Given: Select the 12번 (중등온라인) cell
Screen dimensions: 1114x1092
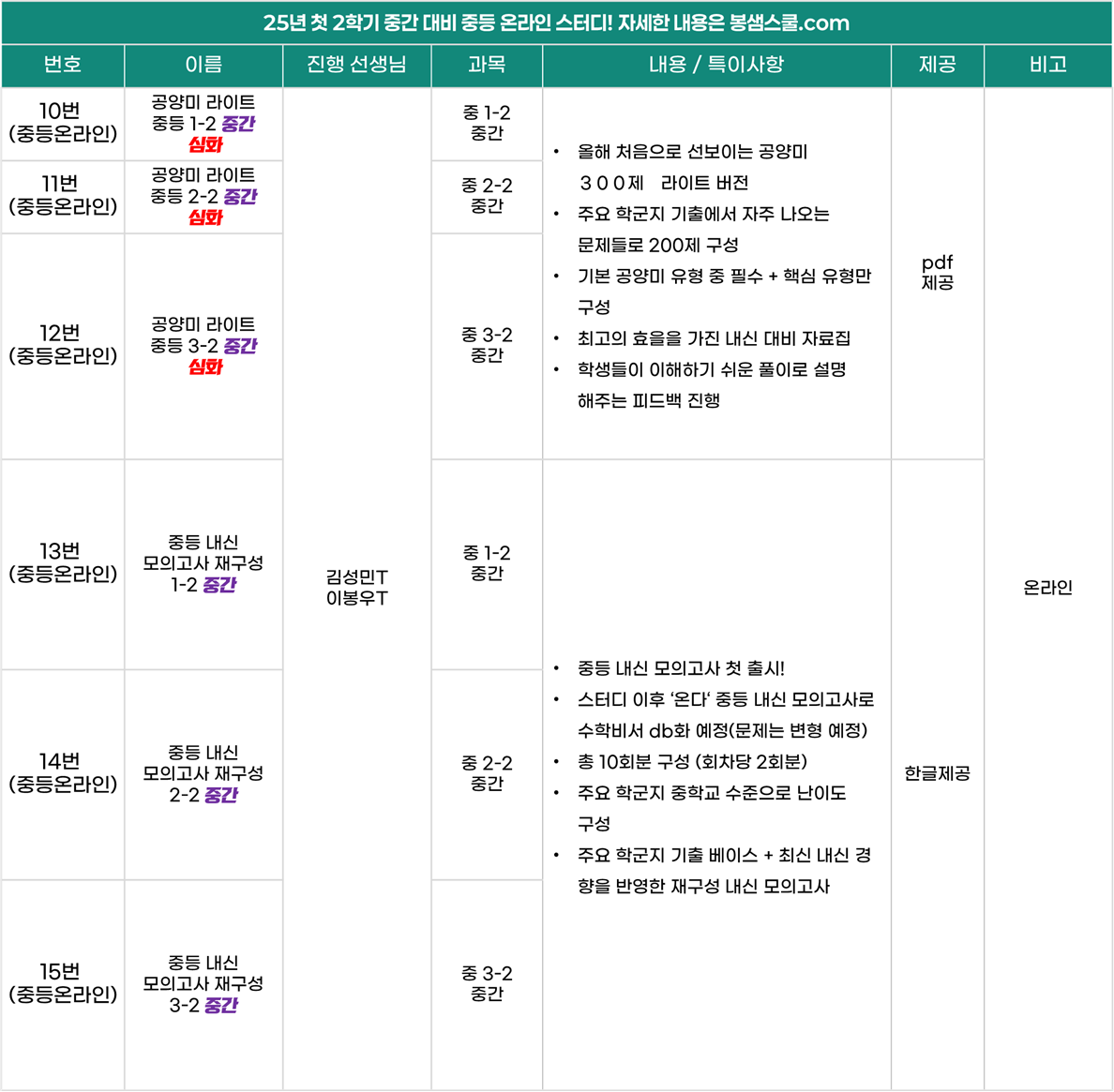Looking at the screenshot, I should (63, 345).
